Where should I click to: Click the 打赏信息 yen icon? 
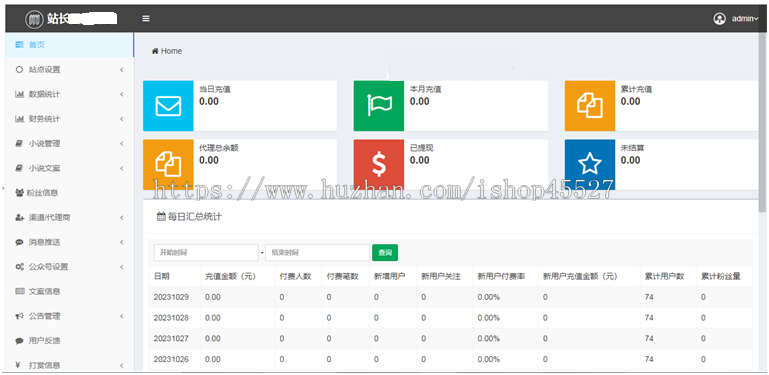pyautogui.click(x=18, y=365)
